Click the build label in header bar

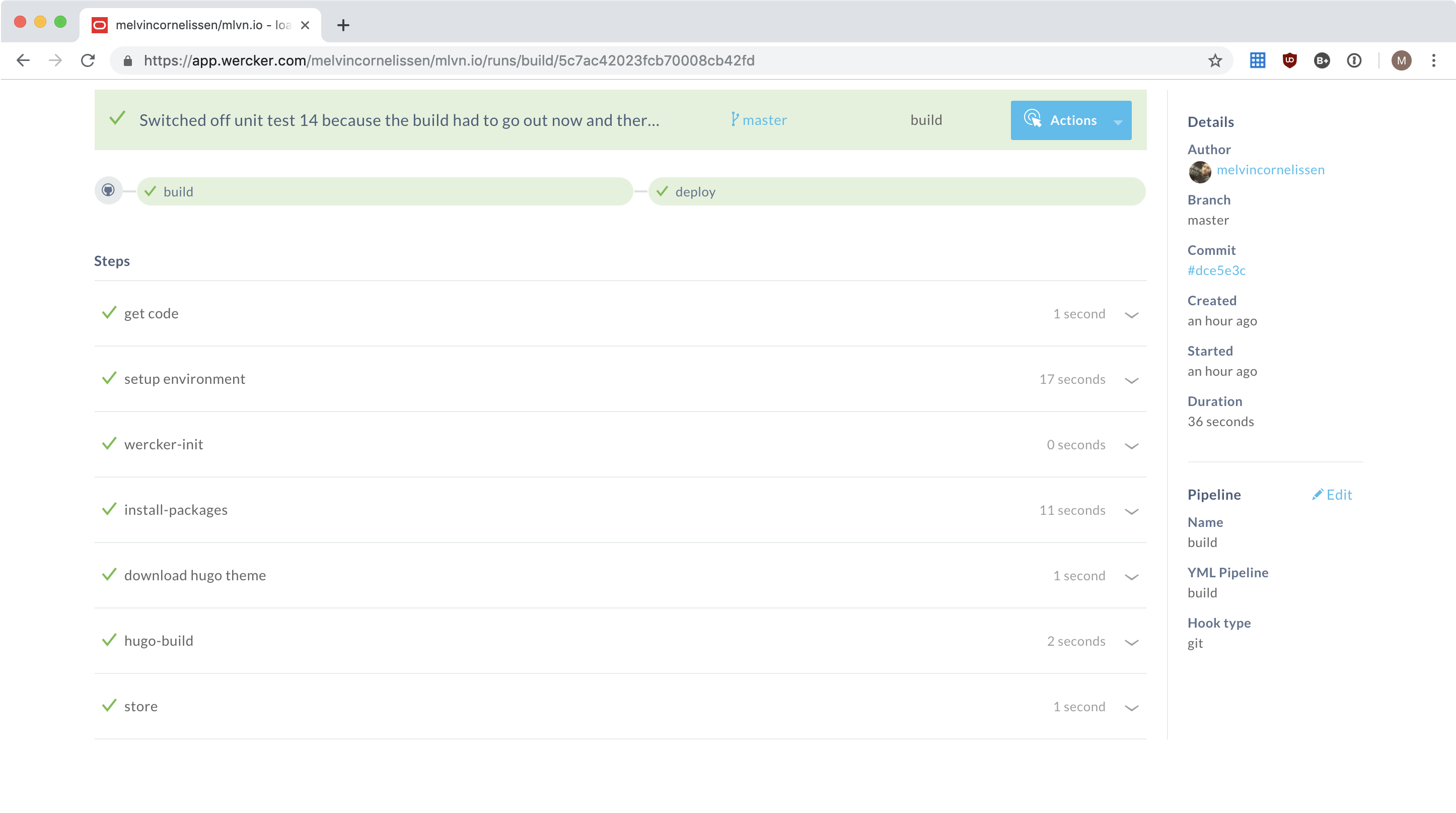pos(926,120)
